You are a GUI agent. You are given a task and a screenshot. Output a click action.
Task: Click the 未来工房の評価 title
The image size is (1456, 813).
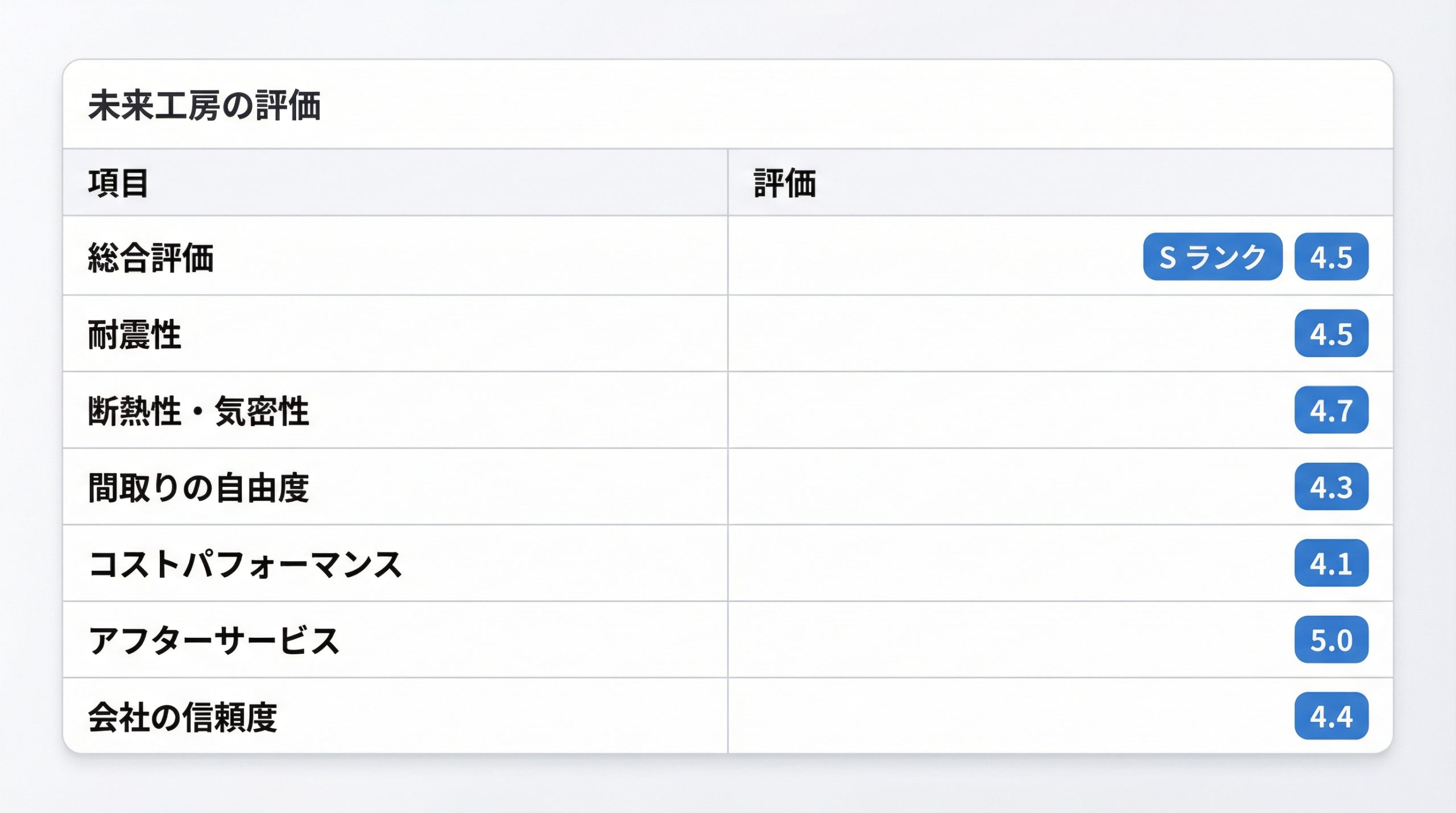(x=205, y=106)
